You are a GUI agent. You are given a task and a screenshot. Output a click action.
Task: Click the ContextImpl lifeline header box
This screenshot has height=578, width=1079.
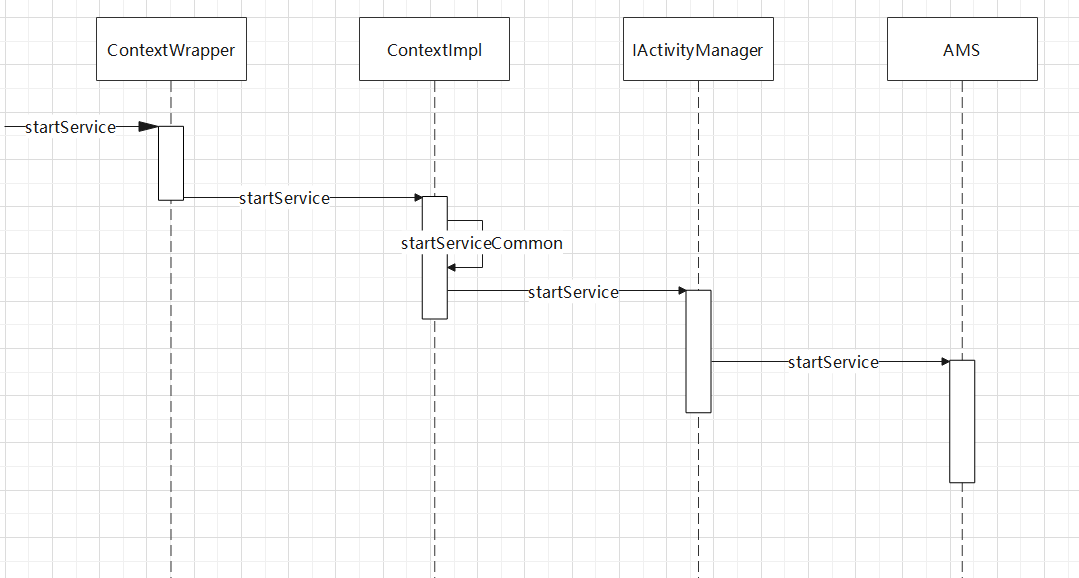pos(434,50)
